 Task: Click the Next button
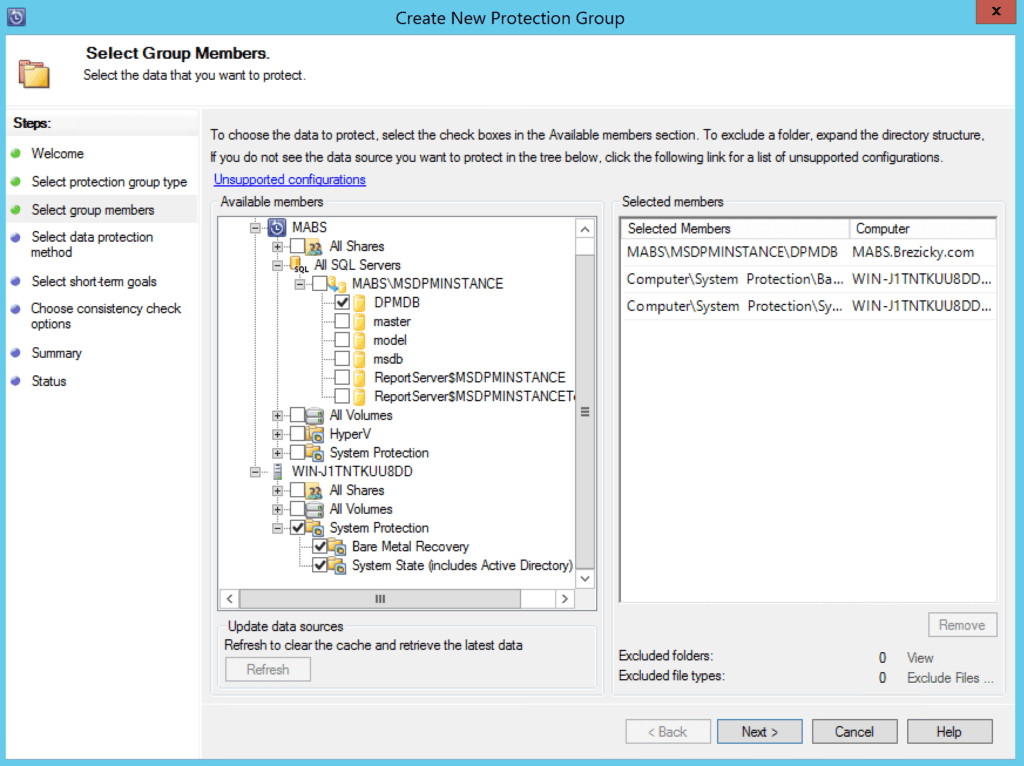pyautogui.click(x=760, y=732)
